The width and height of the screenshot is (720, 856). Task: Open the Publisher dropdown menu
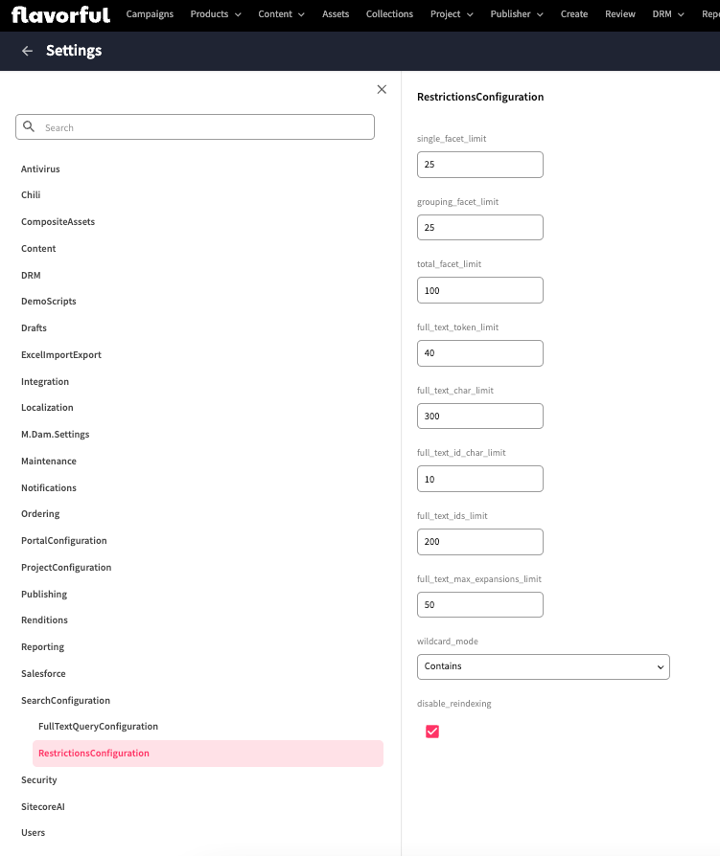point(516,14)
